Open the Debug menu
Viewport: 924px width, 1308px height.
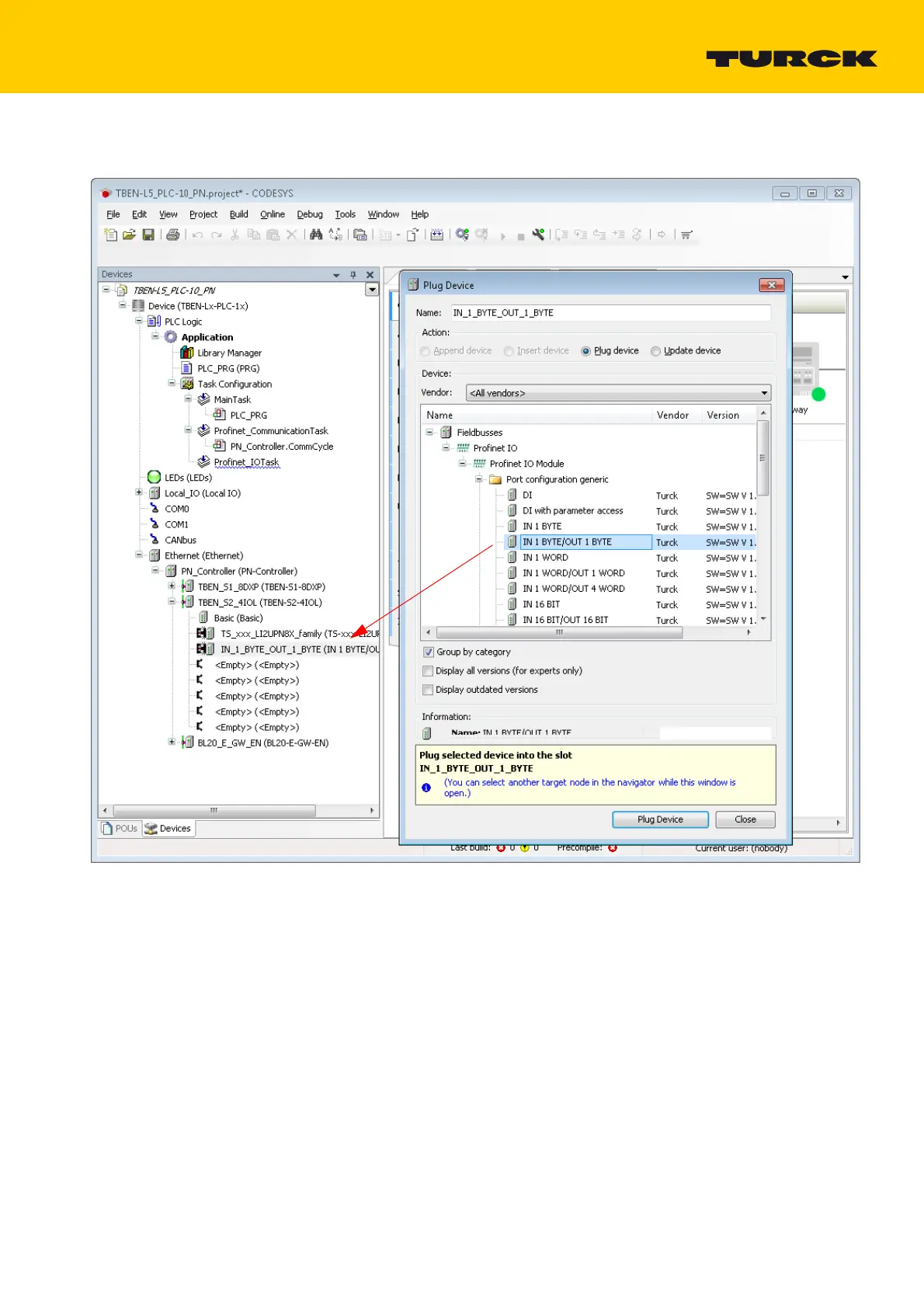point(310,214)
